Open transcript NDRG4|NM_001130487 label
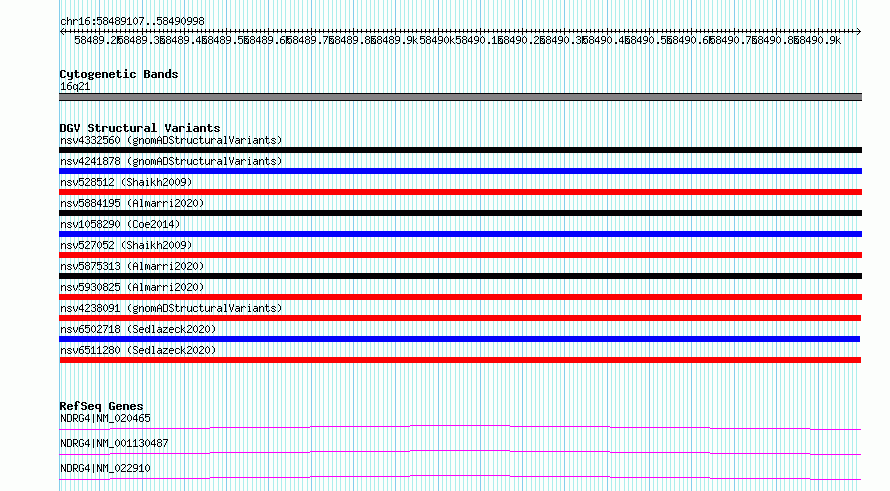This screenshot has width=890, height=491. pos(114,443)
